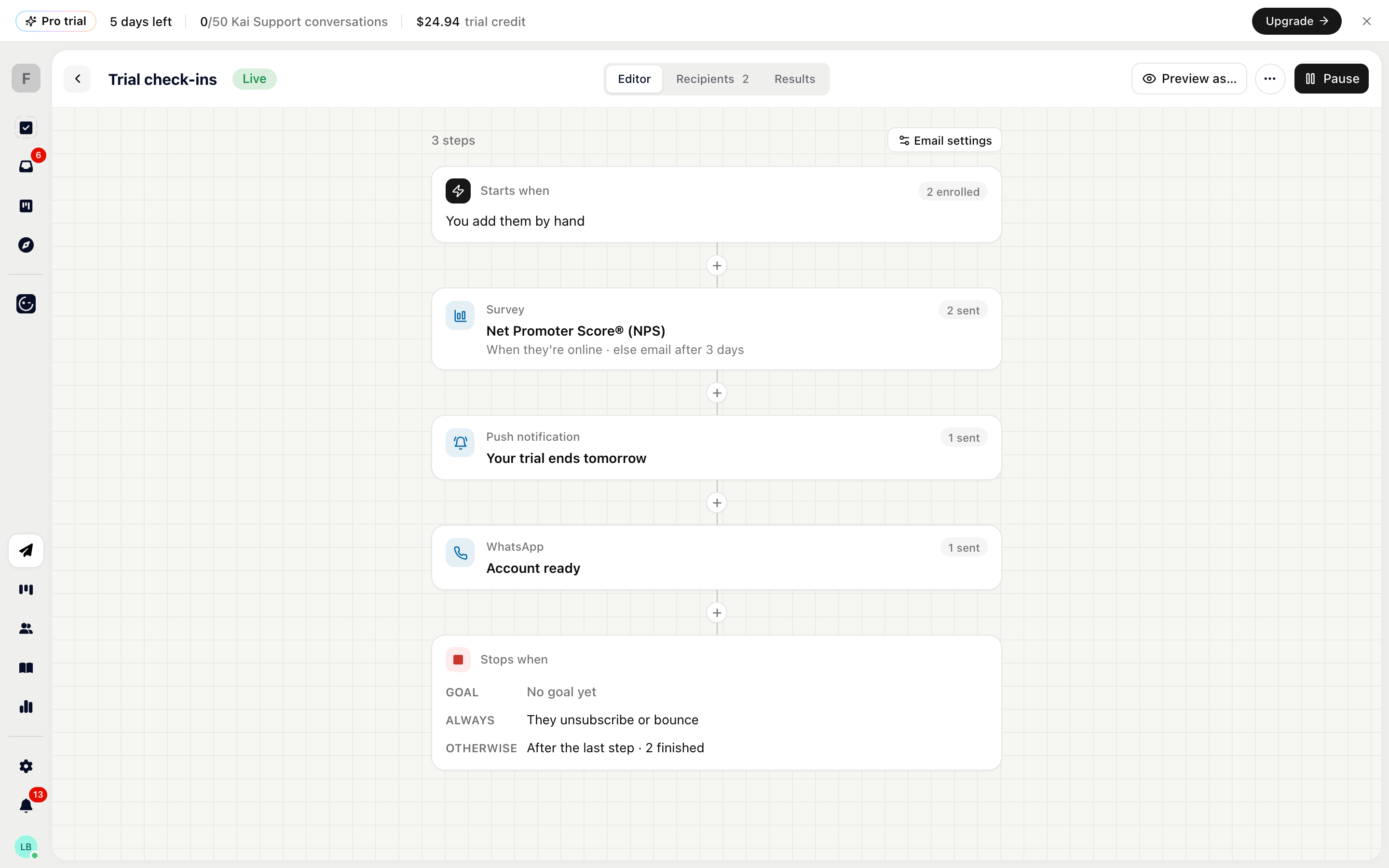The width and height of the screenshot is (1389, 868).
Task: Open the three-dot more options menu
Action: point(1269,79)
